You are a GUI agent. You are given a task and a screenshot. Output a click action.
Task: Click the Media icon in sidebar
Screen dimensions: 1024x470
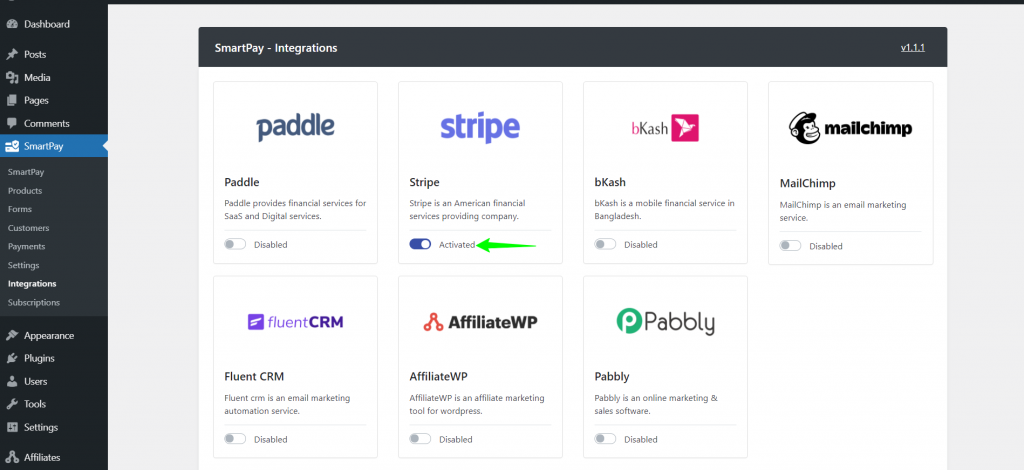click(12, 78)
